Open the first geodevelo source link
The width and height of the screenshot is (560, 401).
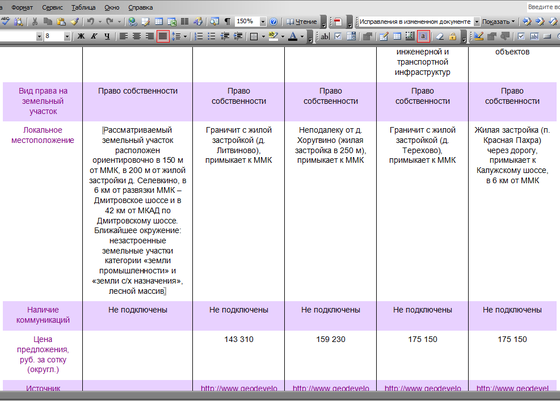point(239,388)
